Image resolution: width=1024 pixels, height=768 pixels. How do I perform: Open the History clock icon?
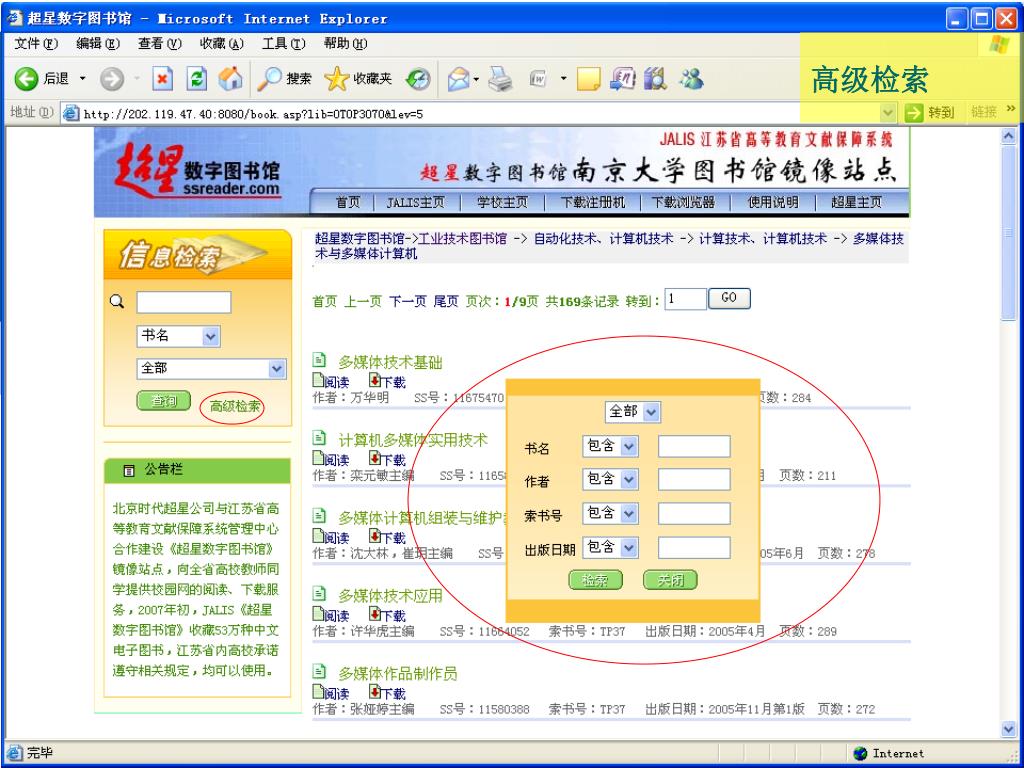click(418, 79)
